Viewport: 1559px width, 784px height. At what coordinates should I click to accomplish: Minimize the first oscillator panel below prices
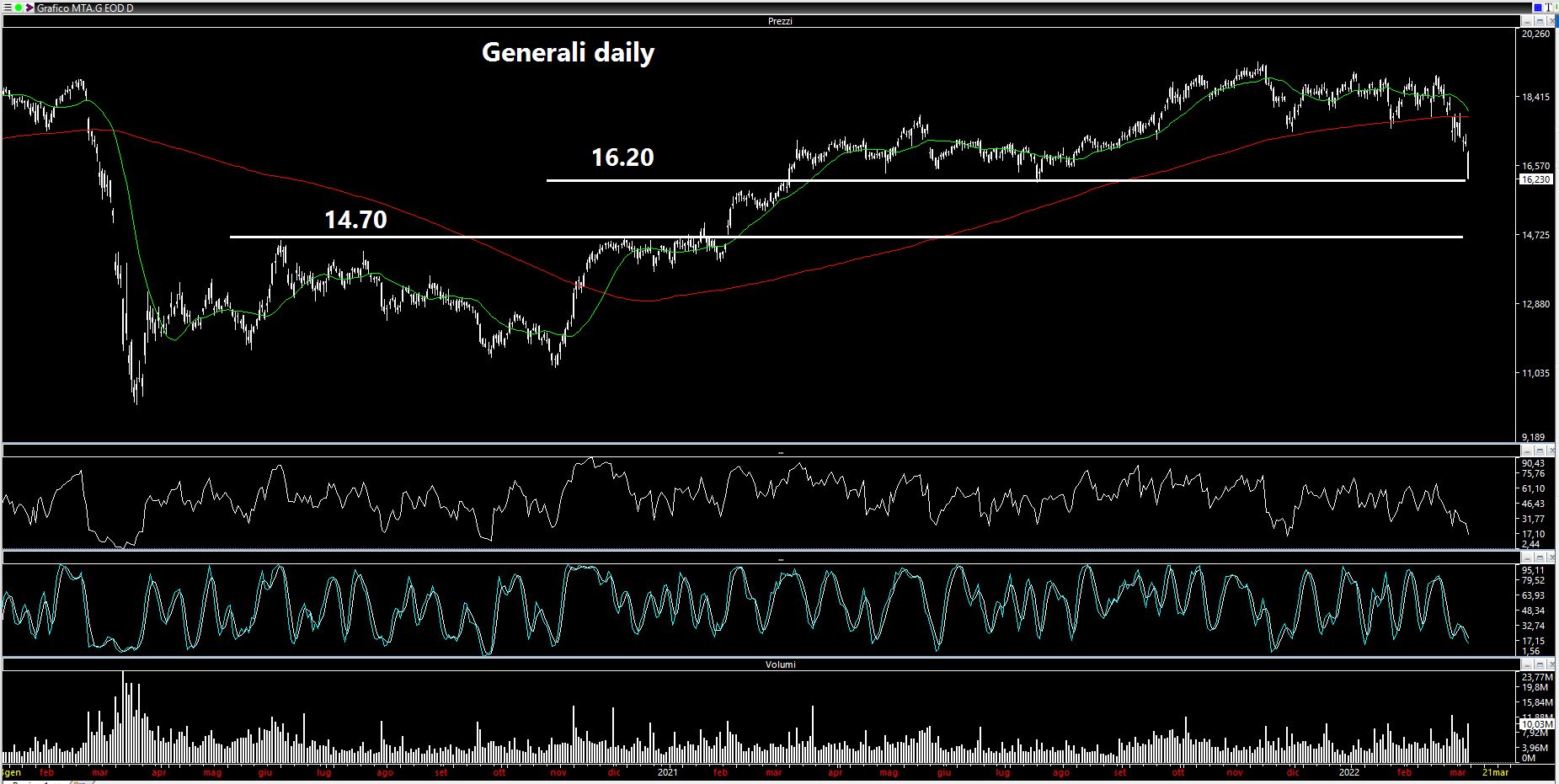coord(1528,452)
